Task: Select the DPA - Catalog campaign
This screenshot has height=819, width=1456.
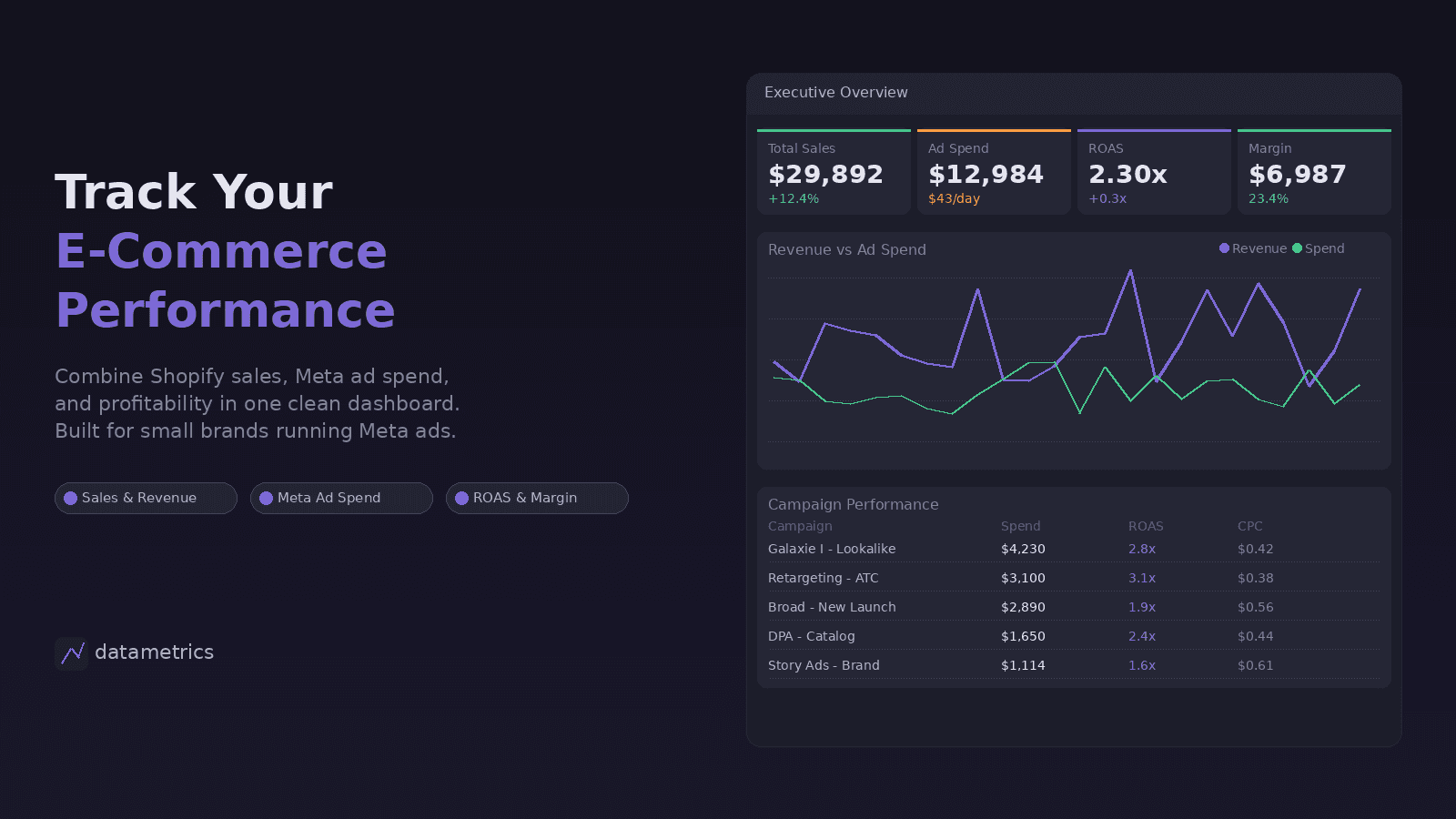Action: point(812,636)
